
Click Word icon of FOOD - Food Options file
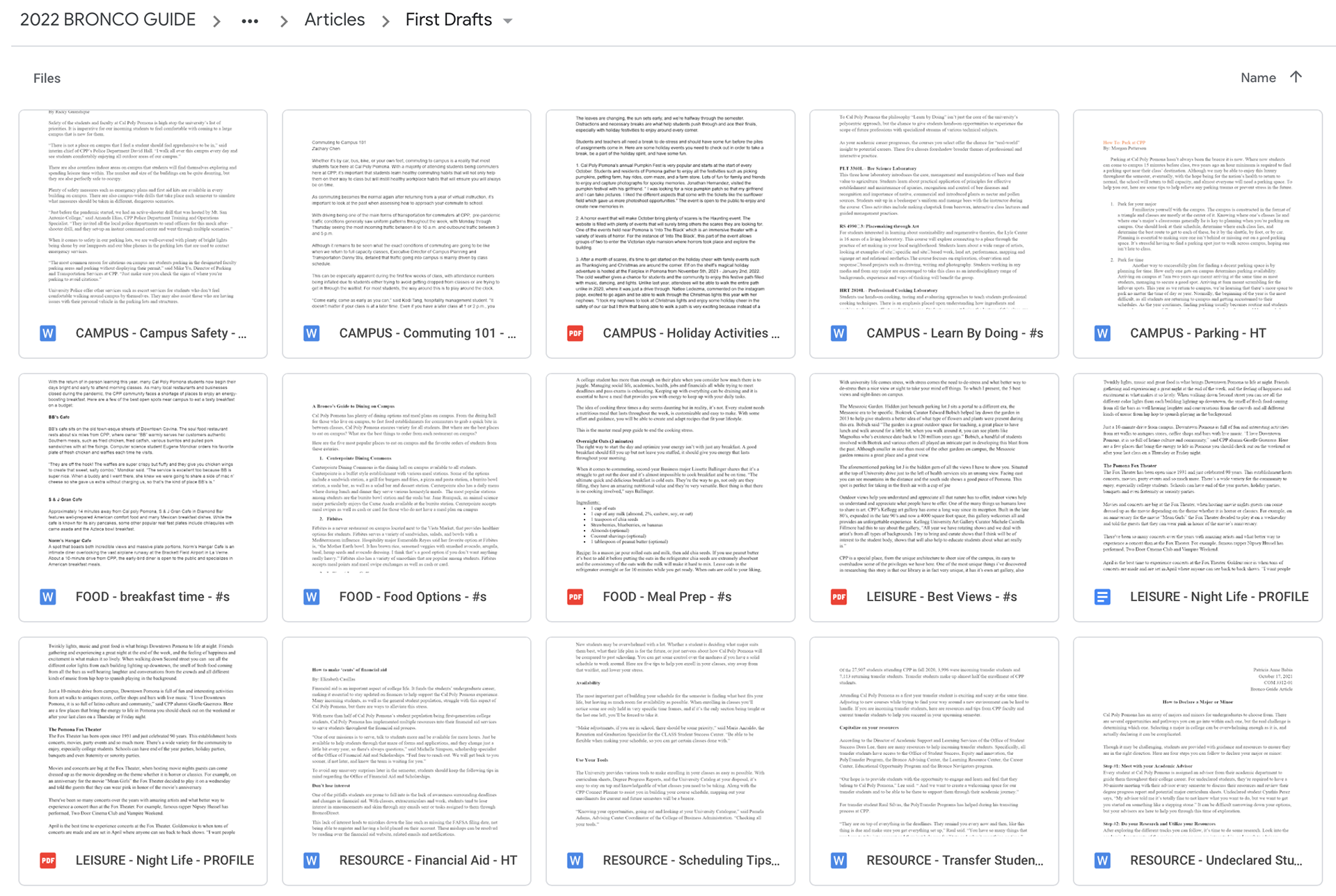point(312,597)
